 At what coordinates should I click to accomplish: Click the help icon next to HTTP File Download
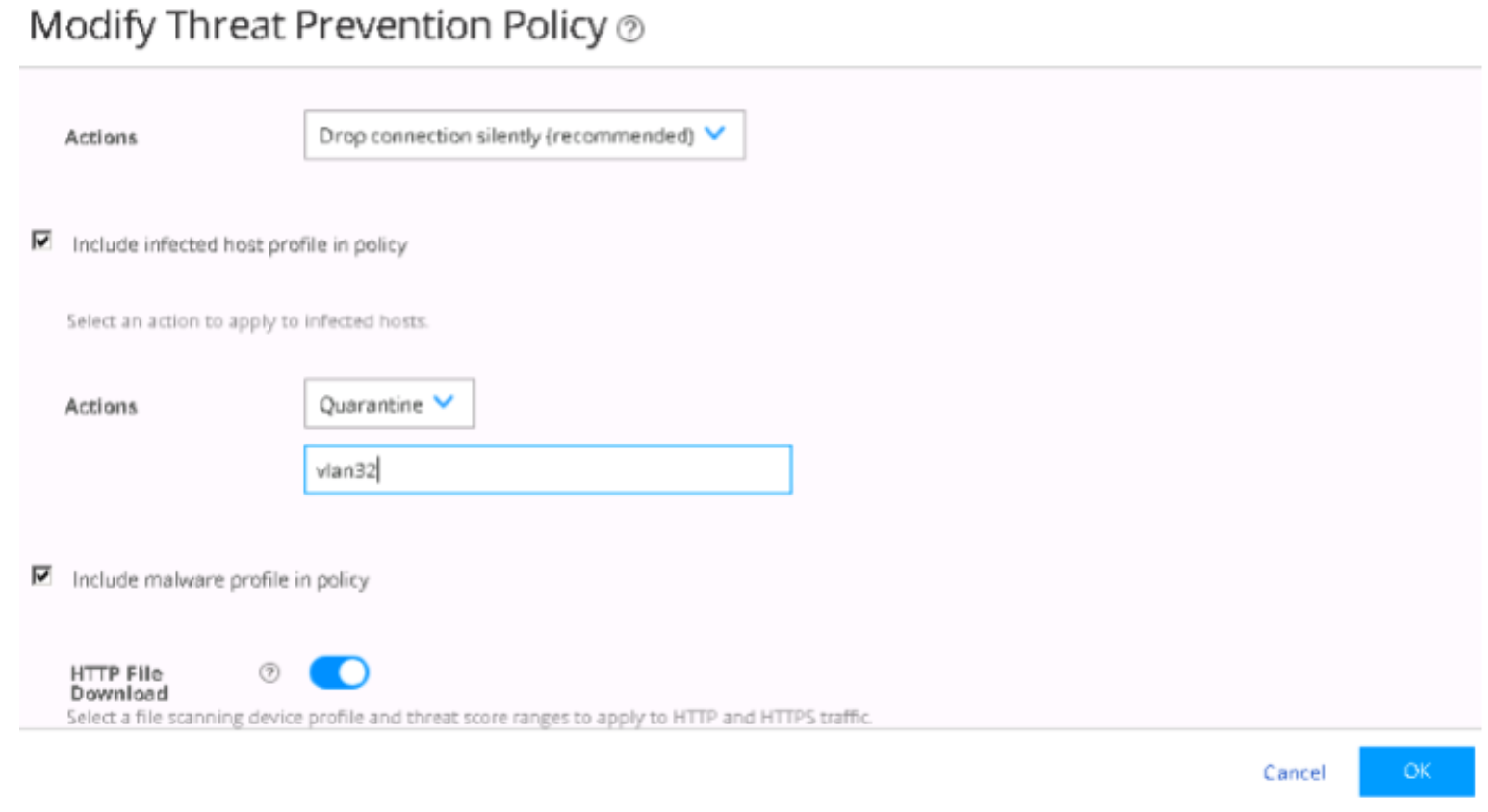(269, 672)
